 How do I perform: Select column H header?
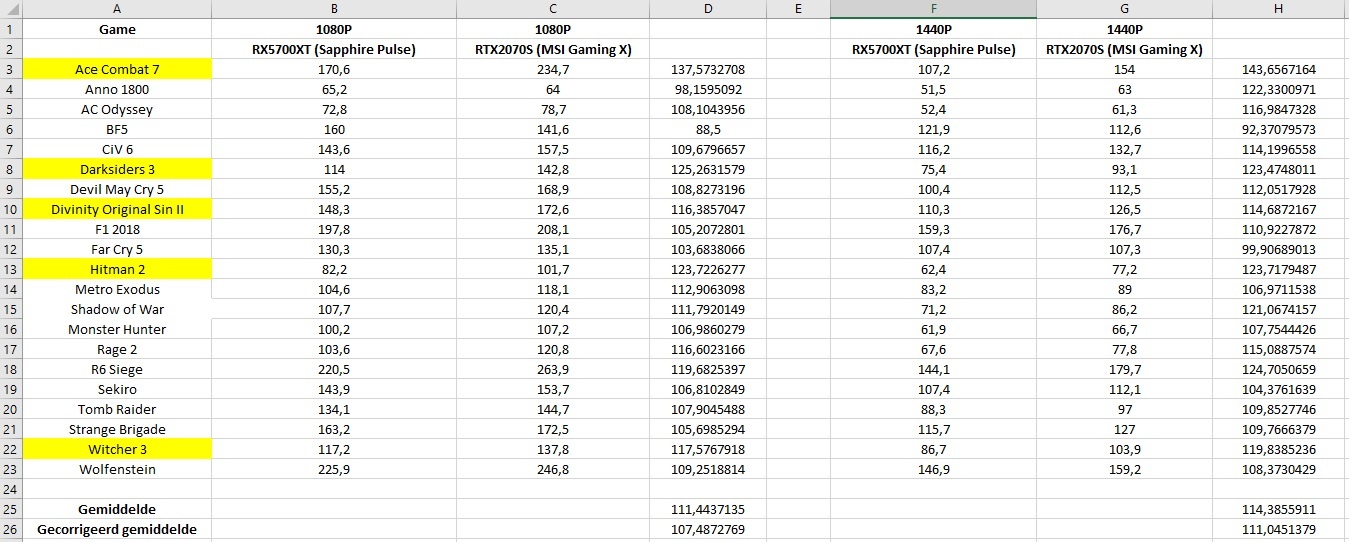point(1279,9)
